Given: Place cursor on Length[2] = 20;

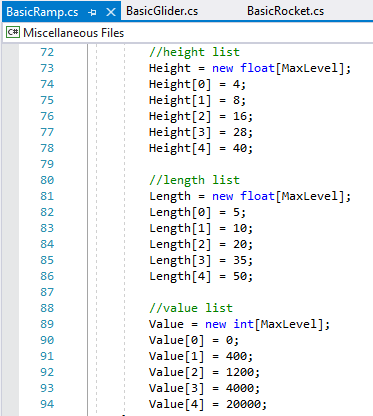Looking at the screenshot, I should [x=201, y=244].
